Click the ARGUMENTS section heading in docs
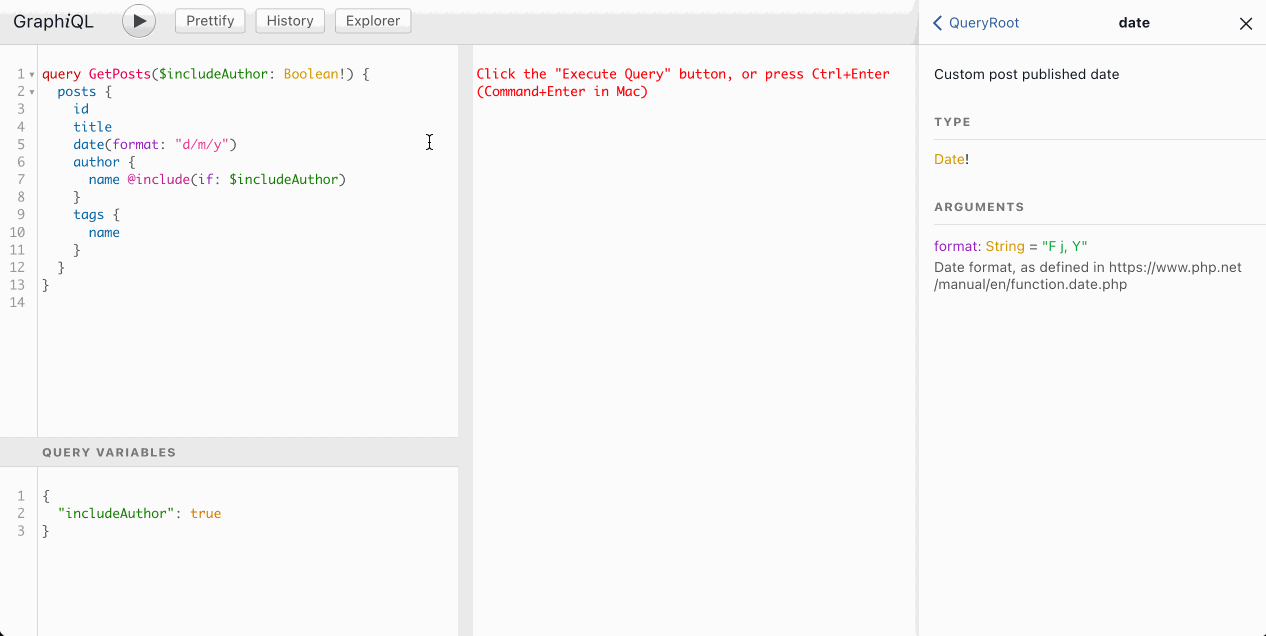 click(979, 207)
